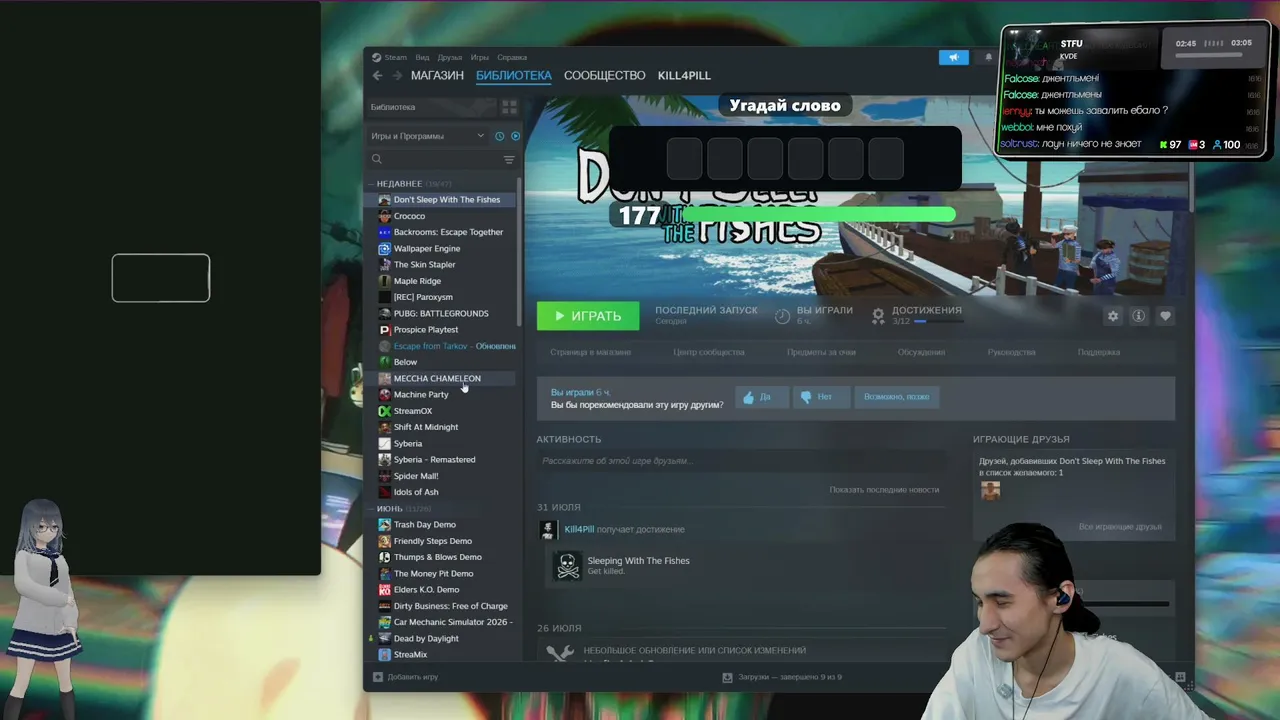1280x720 pixels.
Task: Collapse the ИЮНЬ category
Action: click(x=390, y=509)
